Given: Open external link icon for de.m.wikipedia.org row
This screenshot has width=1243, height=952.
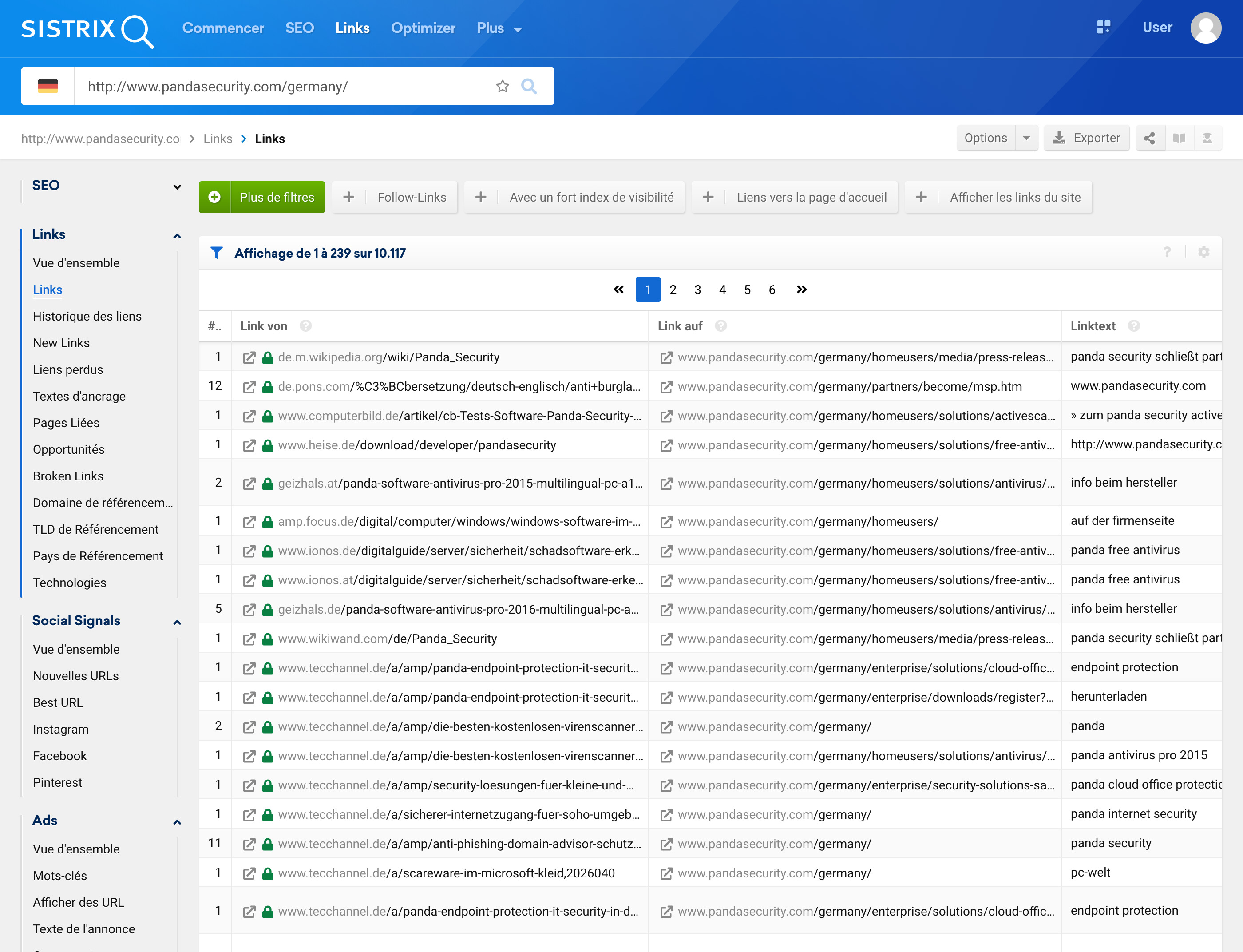Looking at the screenshot, I should pos(249,357).
